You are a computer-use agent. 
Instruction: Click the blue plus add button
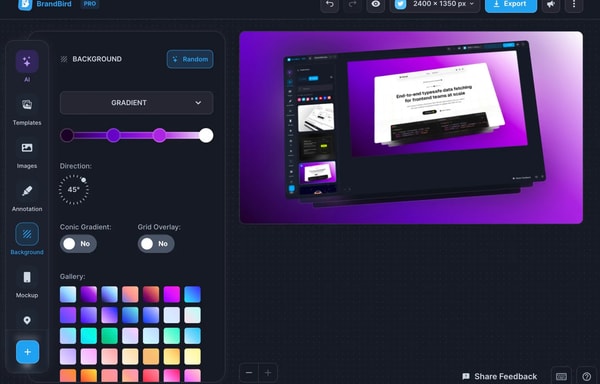click(28, 352)
